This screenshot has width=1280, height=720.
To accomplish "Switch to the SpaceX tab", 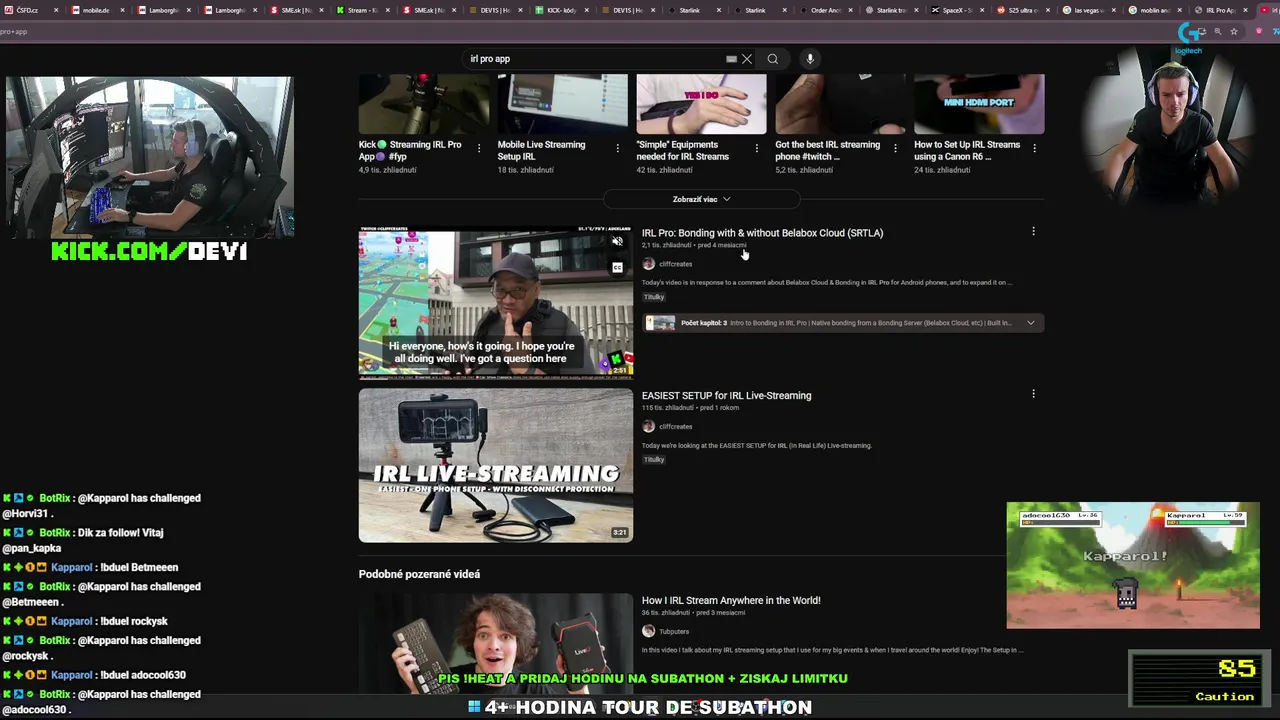I will 957,10.
